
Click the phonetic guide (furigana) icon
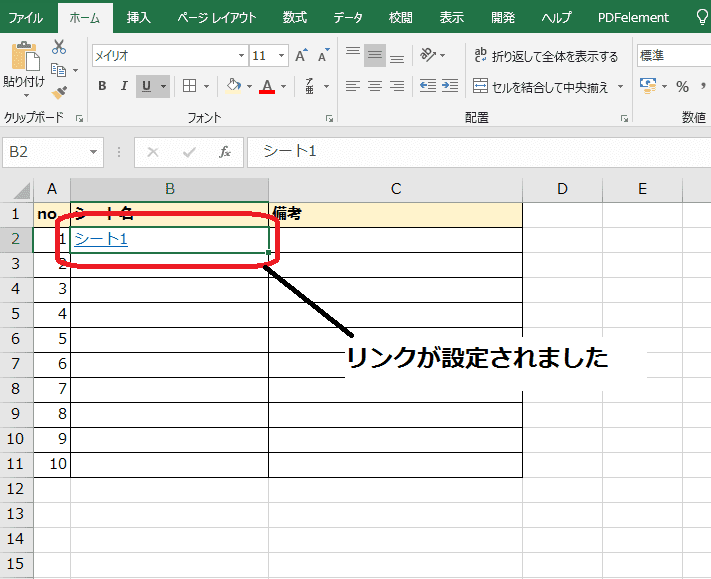310,86
